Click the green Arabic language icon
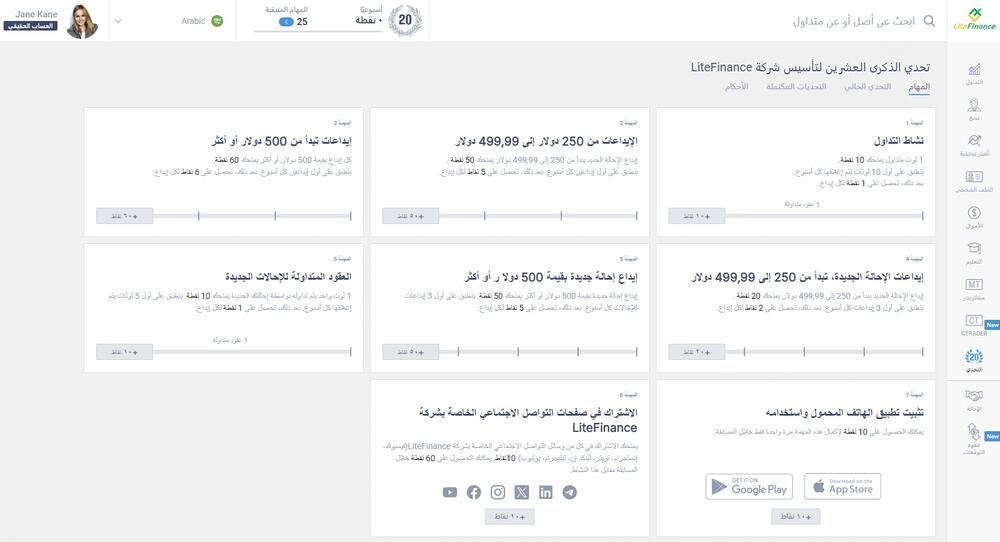1000x542 pixels. (x=217, y=21)
